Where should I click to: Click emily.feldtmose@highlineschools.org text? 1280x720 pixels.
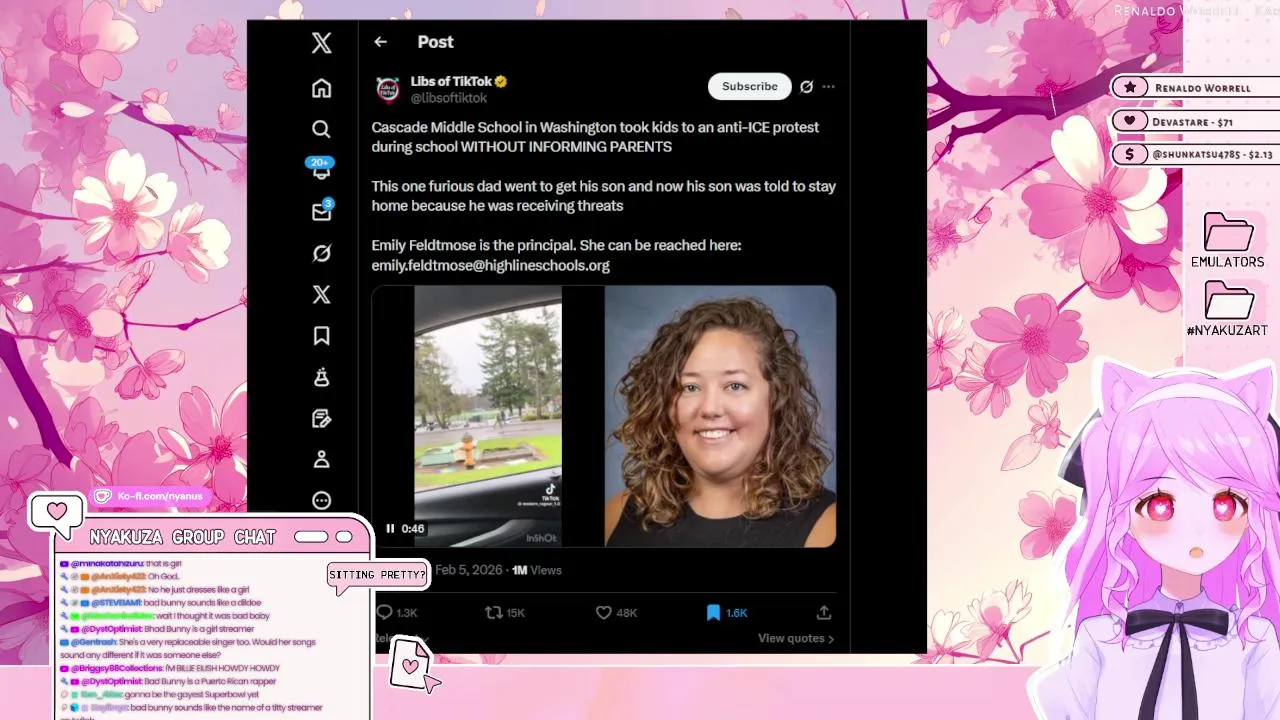tap(490, 265)
